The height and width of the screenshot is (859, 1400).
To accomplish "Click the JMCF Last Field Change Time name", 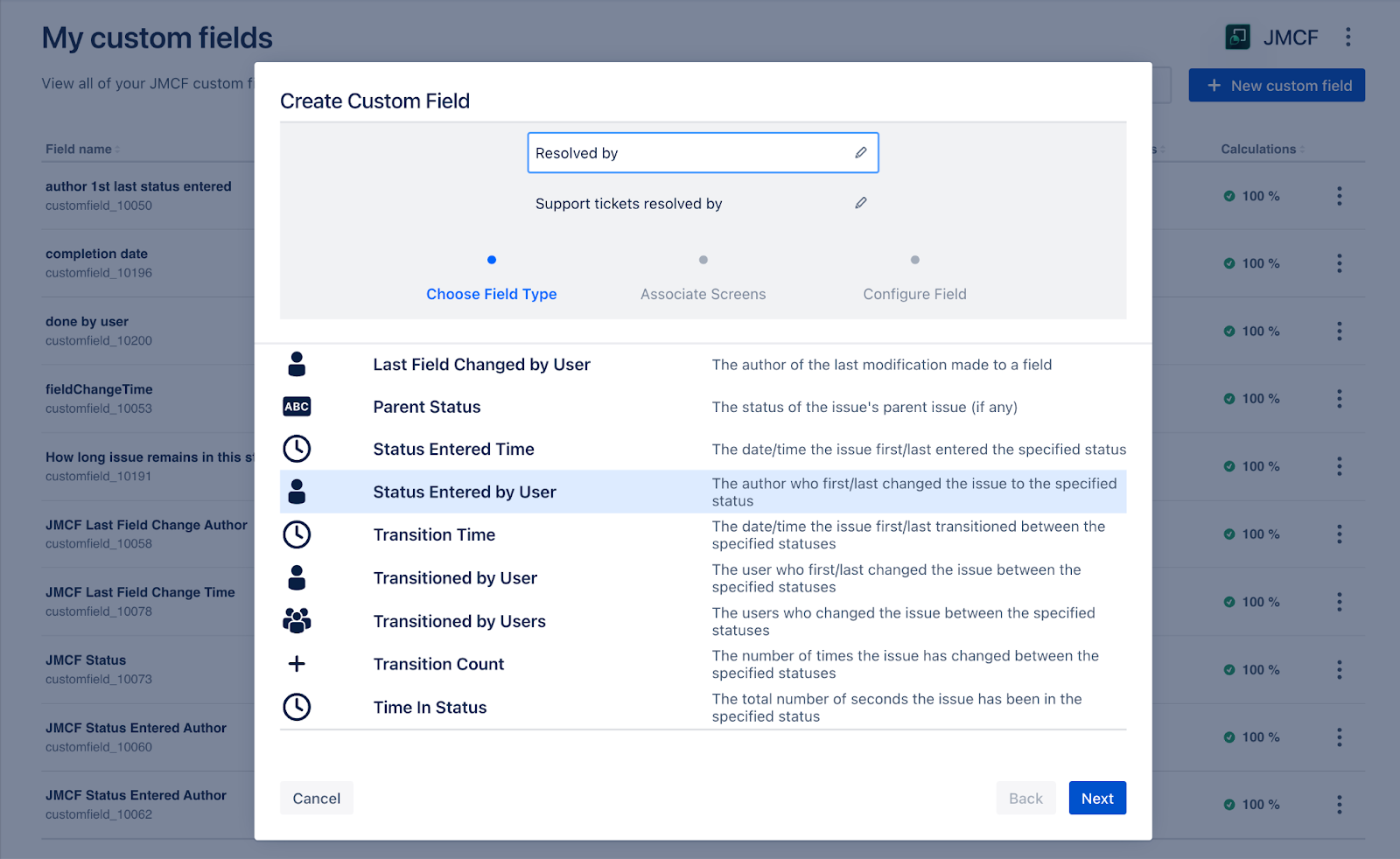I will pos(140,592).
